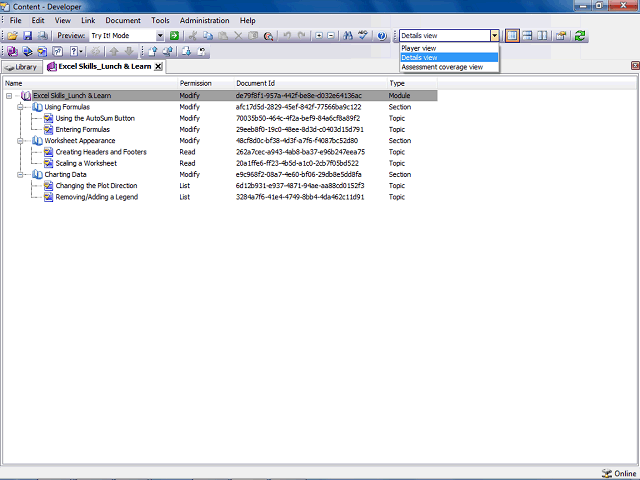The width and height of the screenshot is (640, 480).
Task: Click the Collapse all minus icon
Action: pyautogui.click(x=331, y=36)
